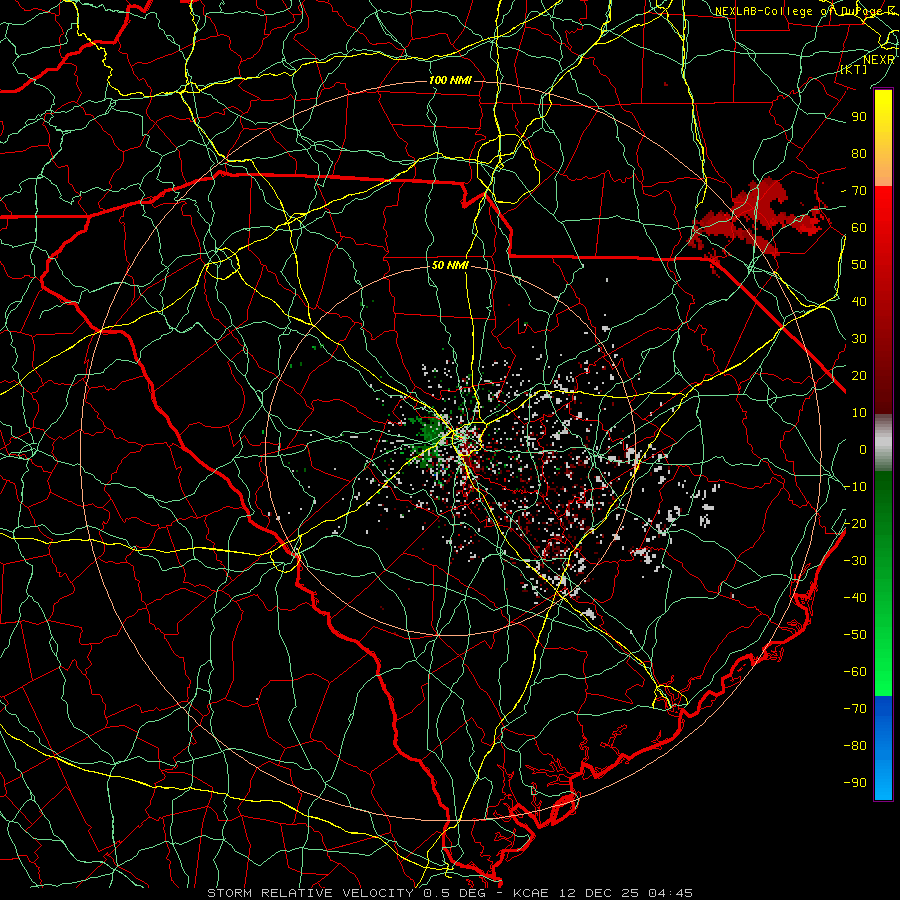Click the -70 value on the velocity scale
This screenshot has height=900, width=900.
tap(855, 709)
